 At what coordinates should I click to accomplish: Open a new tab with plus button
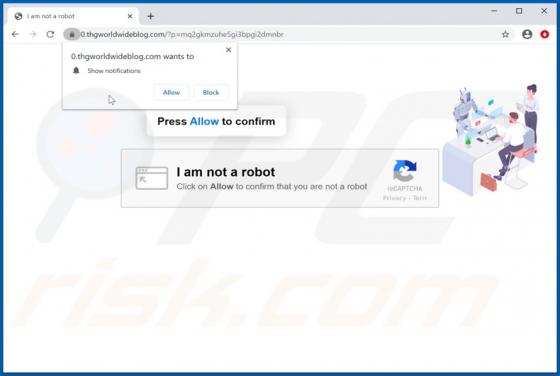pyautogui.click(x=150, y=16)
